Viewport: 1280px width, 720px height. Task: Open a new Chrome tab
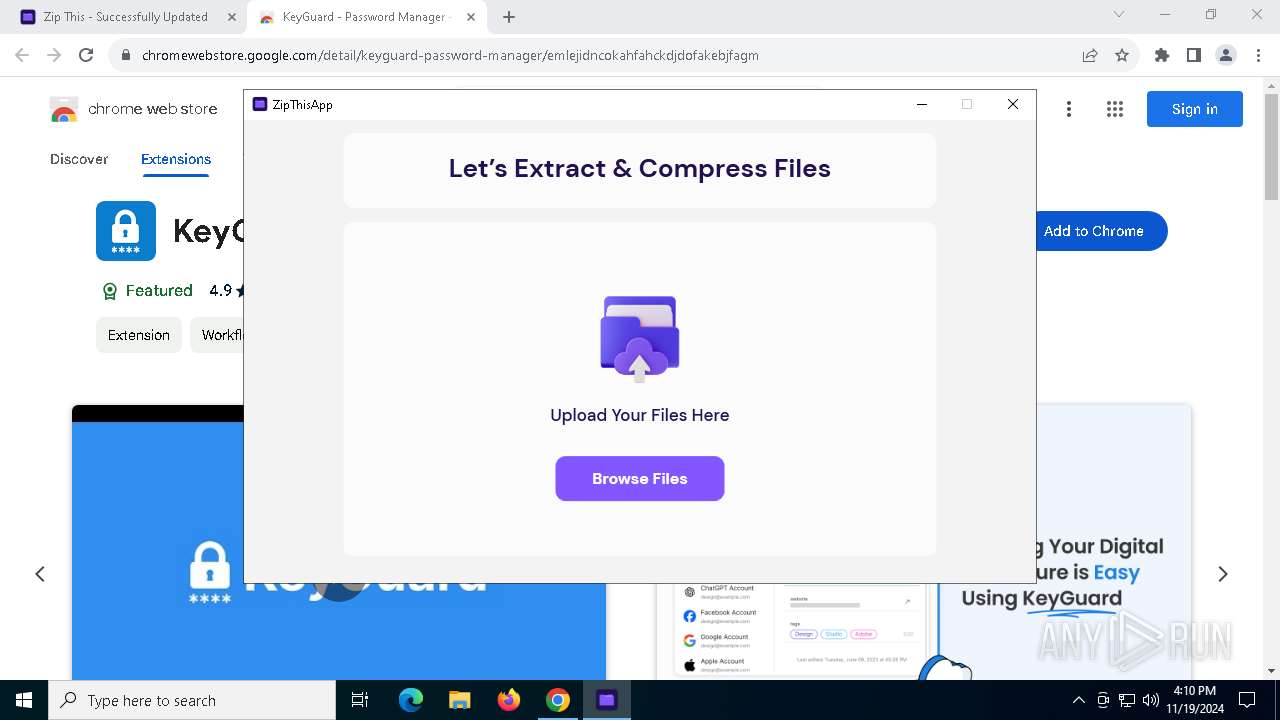point(509,17)
